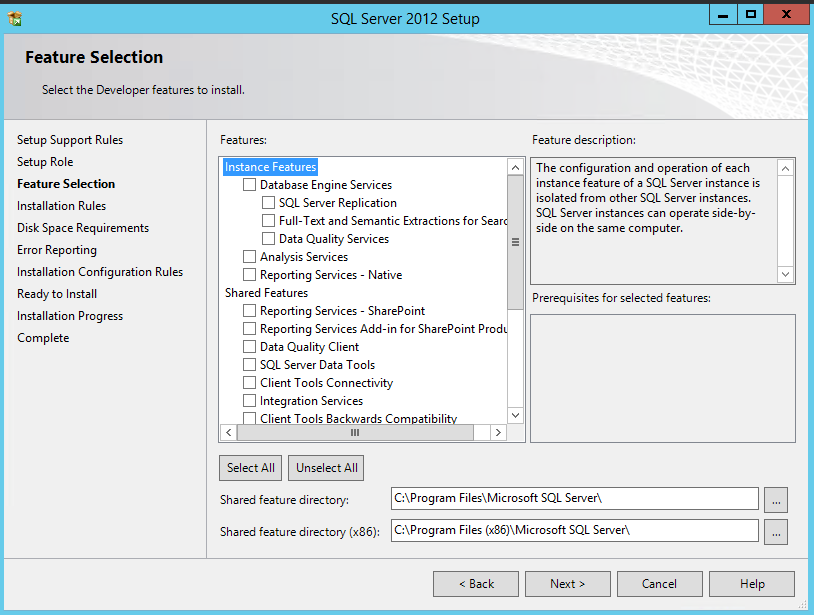Tick Data Quality Services checkbox

268,239
